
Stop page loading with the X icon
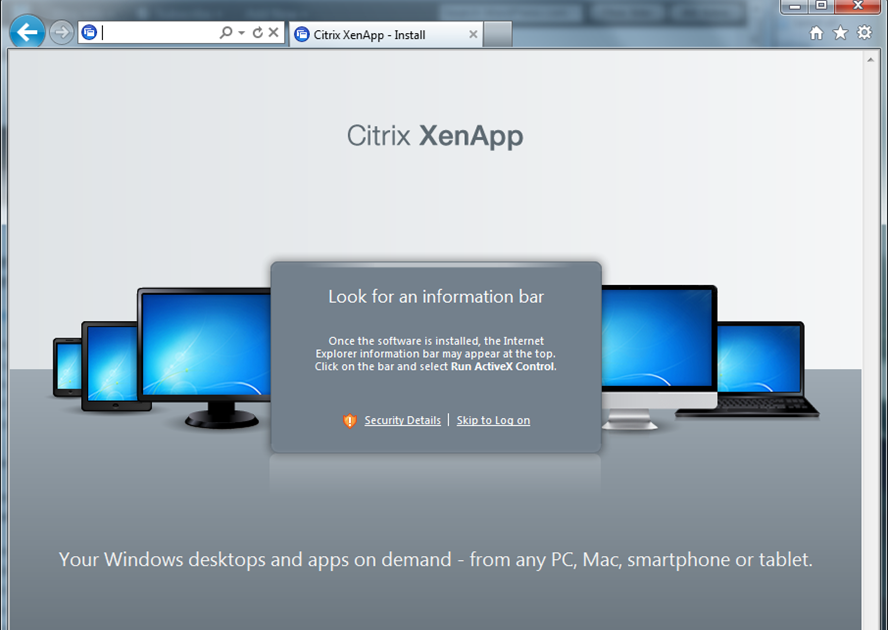[274, 32]
